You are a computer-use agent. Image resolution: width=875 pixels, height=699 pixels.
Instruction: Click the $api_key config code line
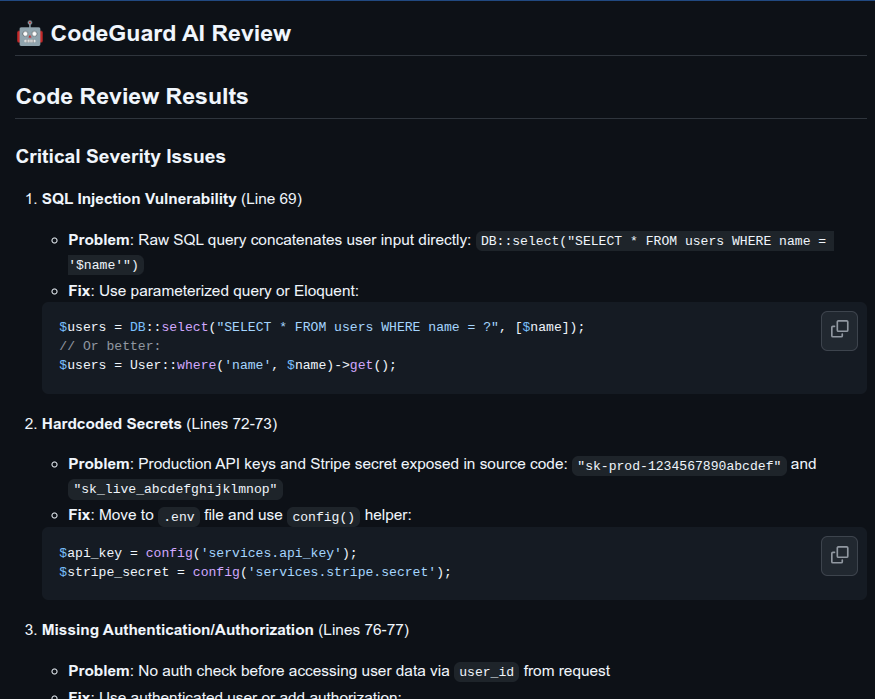click(x=208, y=553)
